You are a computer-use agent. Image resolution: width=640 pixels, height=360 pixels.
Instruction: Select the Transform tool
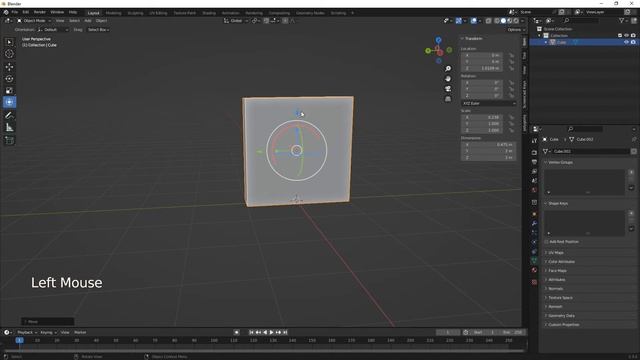[9, 102]
